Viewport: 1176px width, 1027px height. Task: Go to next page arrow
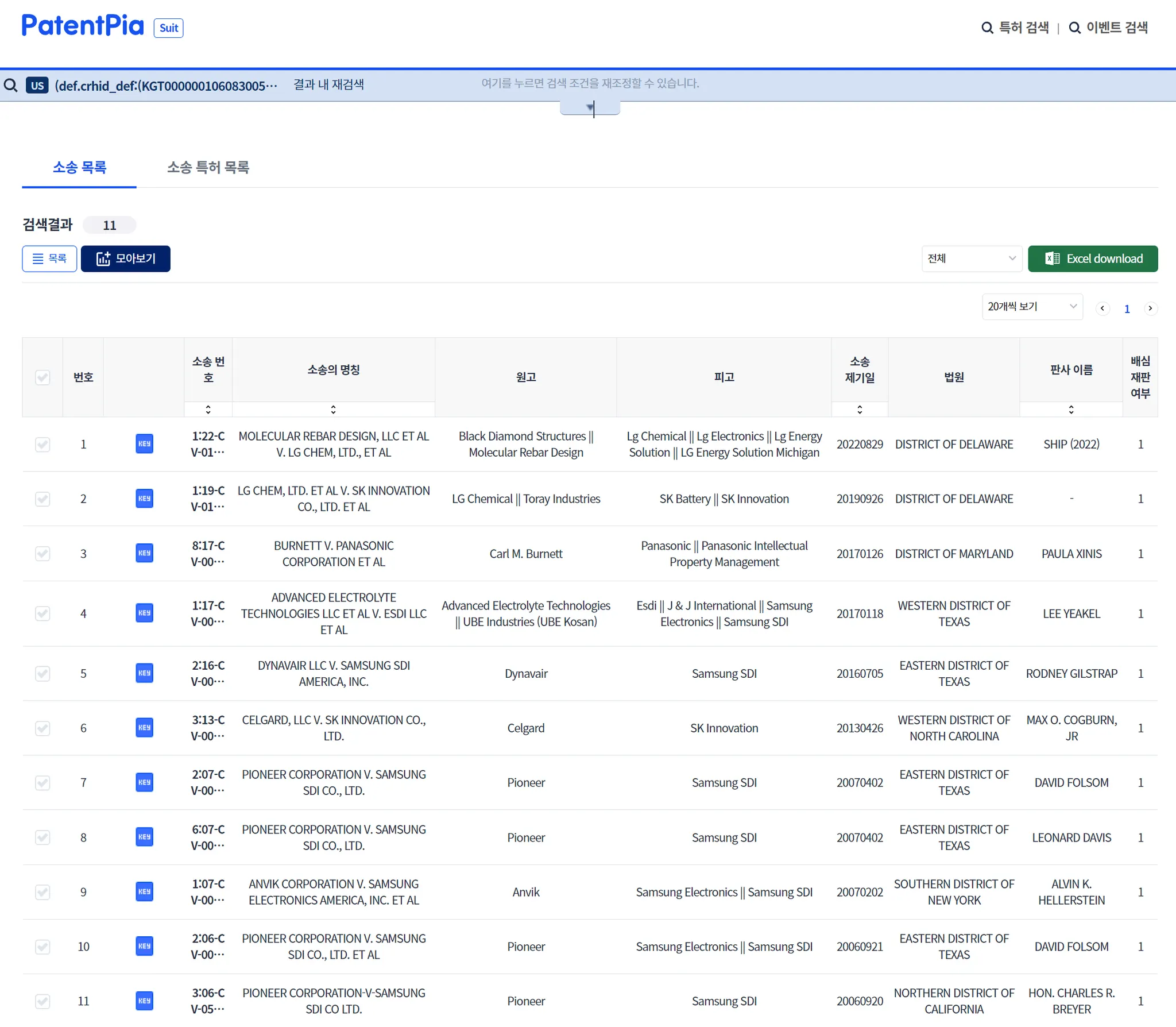click(1150, 308)
